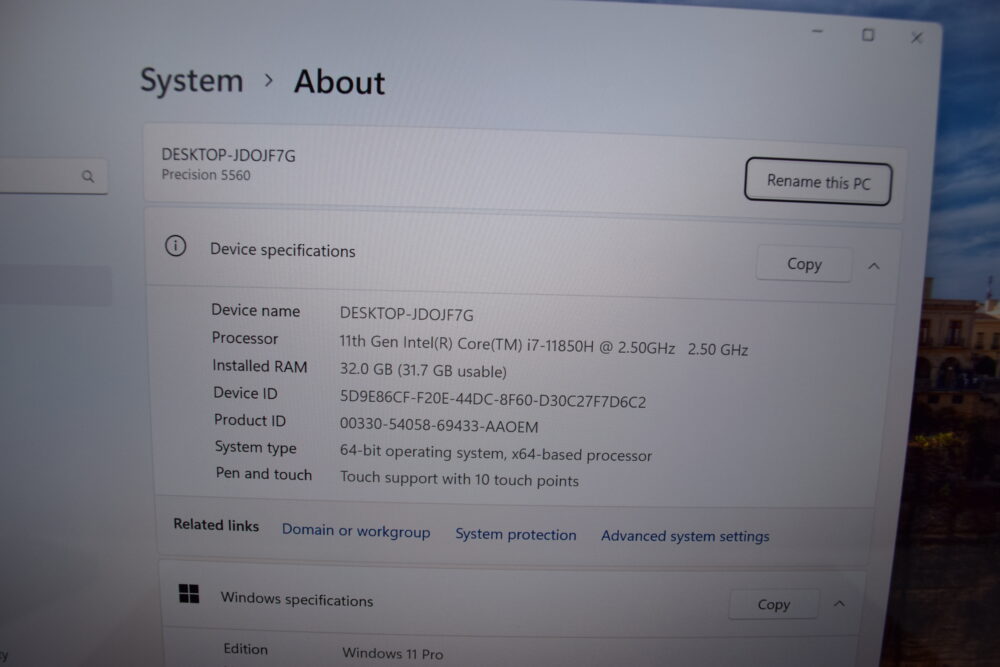Select the 64-bit operating system value
This screenshot has height=667, width=1000.
coord(496,453)
